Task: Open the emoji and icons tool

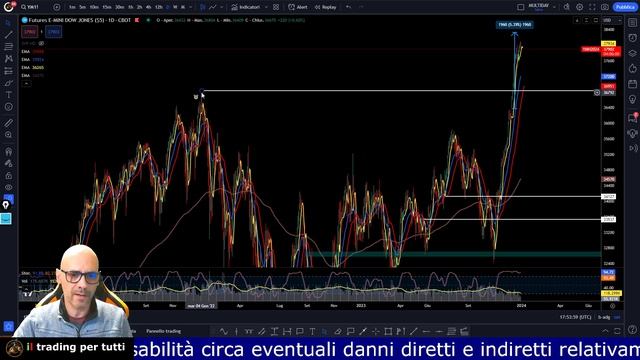Action: coord(9,107)
